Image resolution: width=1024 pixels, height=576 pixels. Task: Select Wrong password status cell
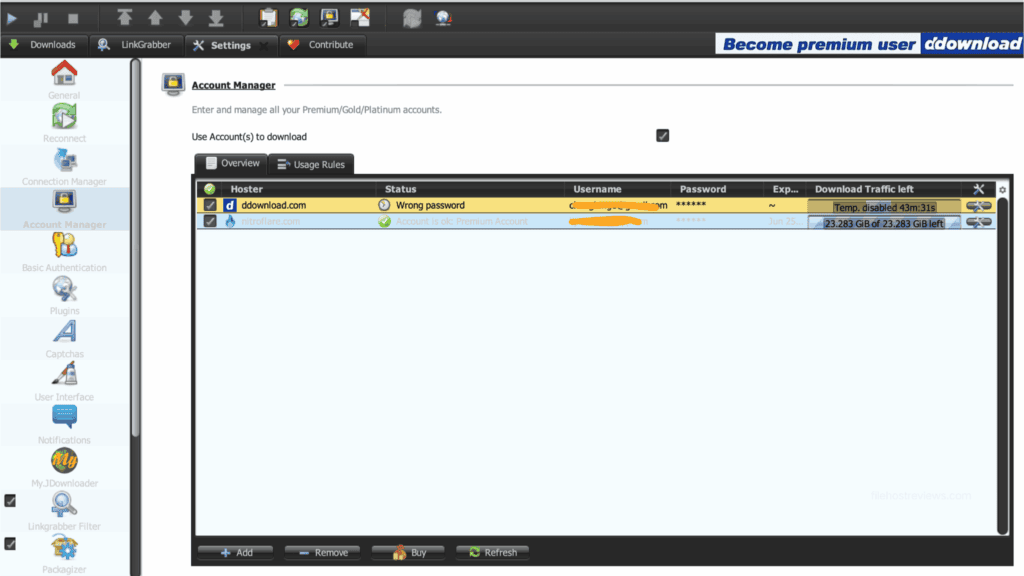(470, 205)
